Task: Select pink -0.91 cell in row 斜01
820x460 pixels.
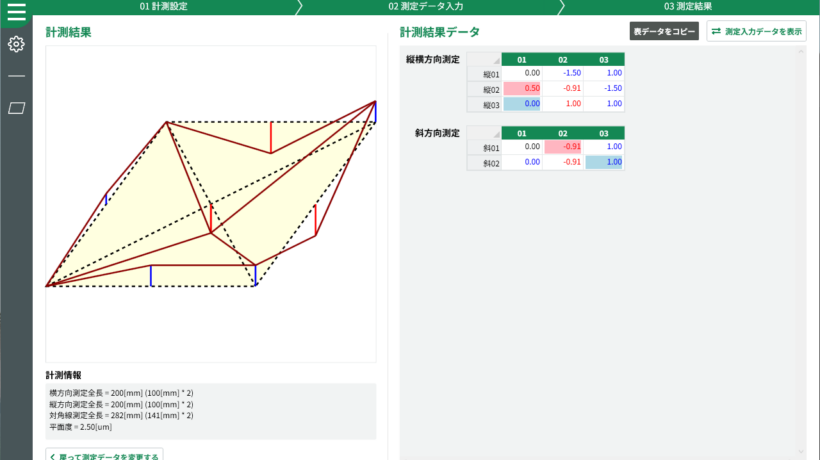Action: pyautogui.click(x=563, y=146)
